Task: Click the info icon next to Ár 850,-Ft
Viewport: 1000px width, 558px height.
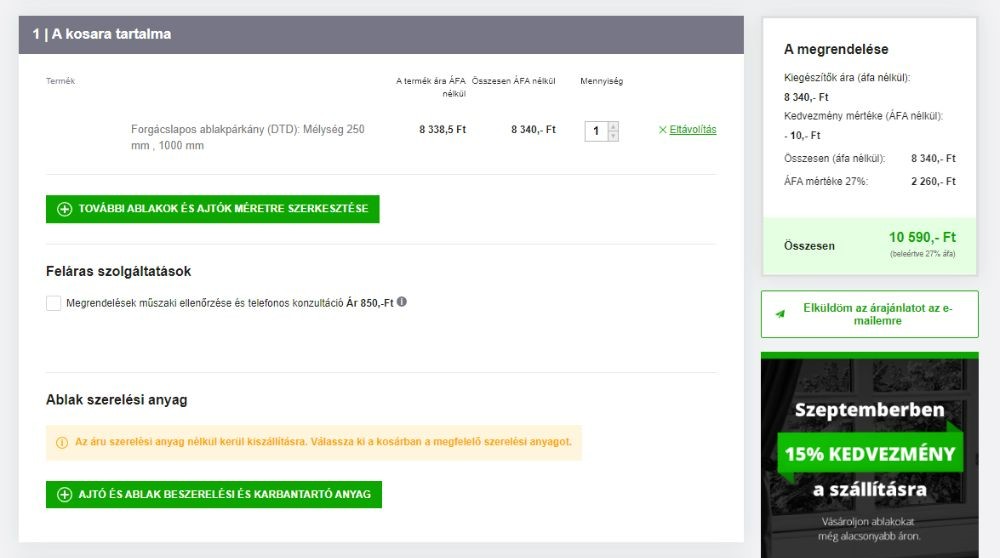Action: (402, 301)
